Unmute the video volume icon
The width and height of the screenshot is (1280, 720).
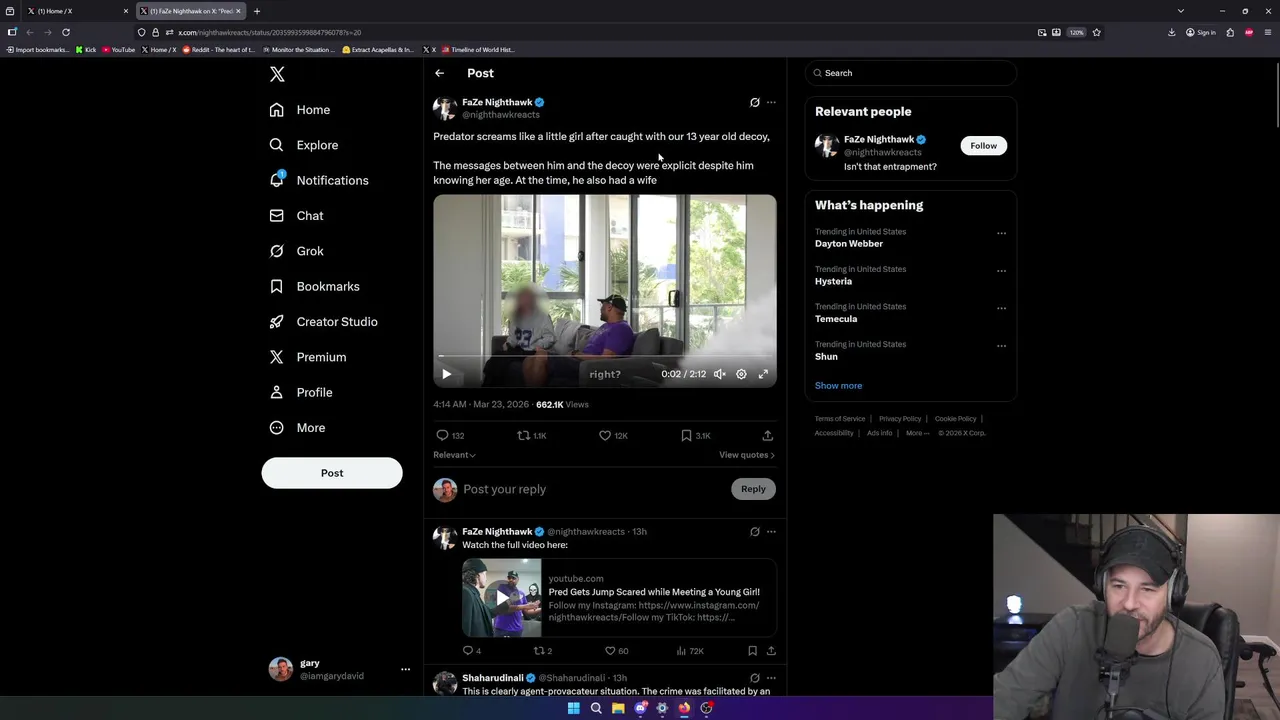click(719, 374)
